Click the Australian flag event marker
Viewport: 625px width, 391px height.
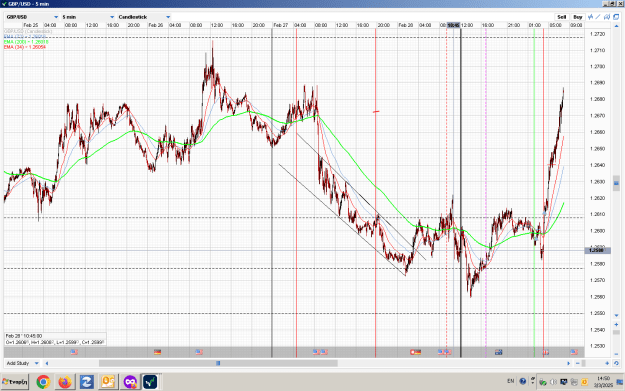pyautogui.click(x=499, y=352)
